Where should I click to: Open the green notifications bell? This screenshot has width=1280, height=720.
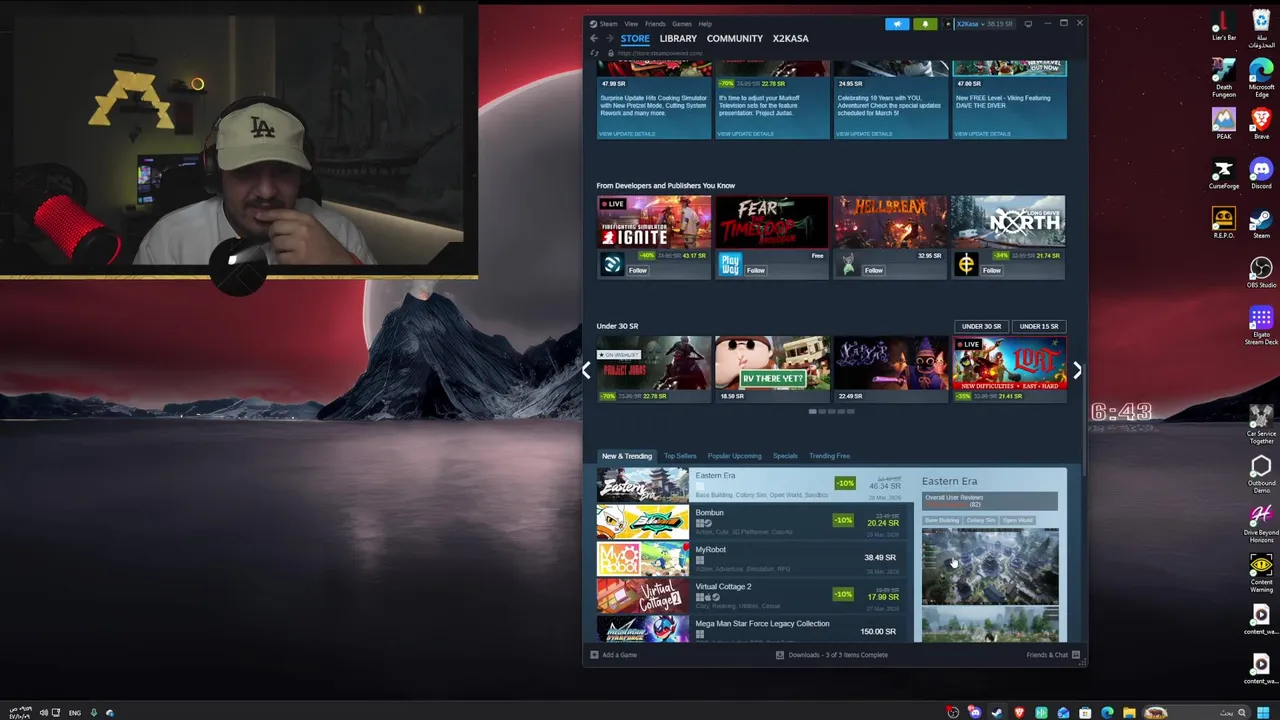pos(925,24)
